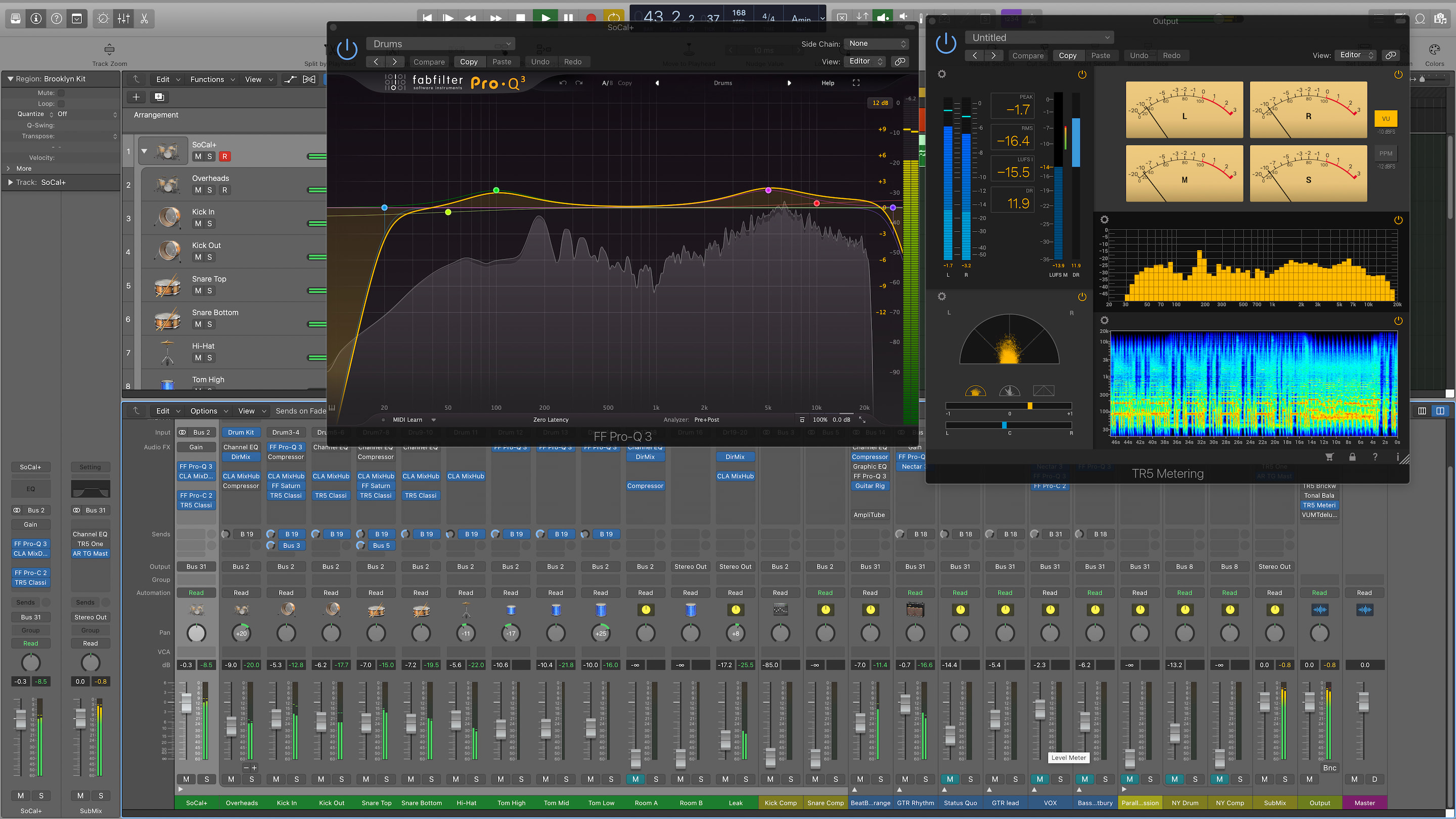Click the Pro-Q 3 undo arrow
The image size is (1456, 819).
tap(562, 83)
